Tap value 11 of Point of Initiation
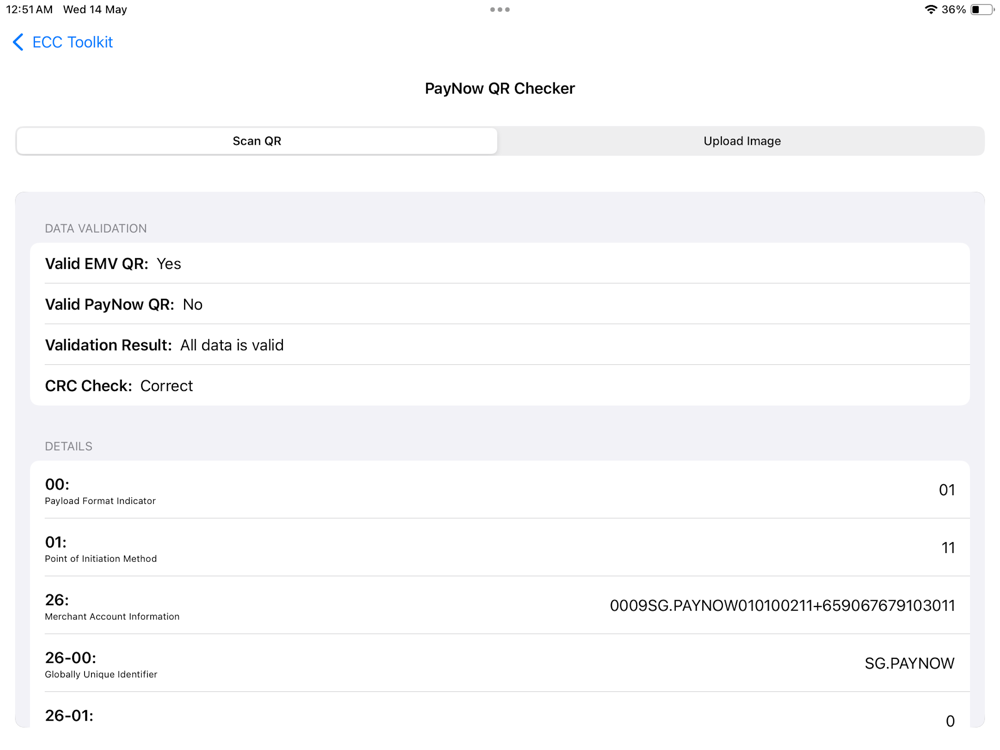This screenshot has height=750, width=1000. 948,548
